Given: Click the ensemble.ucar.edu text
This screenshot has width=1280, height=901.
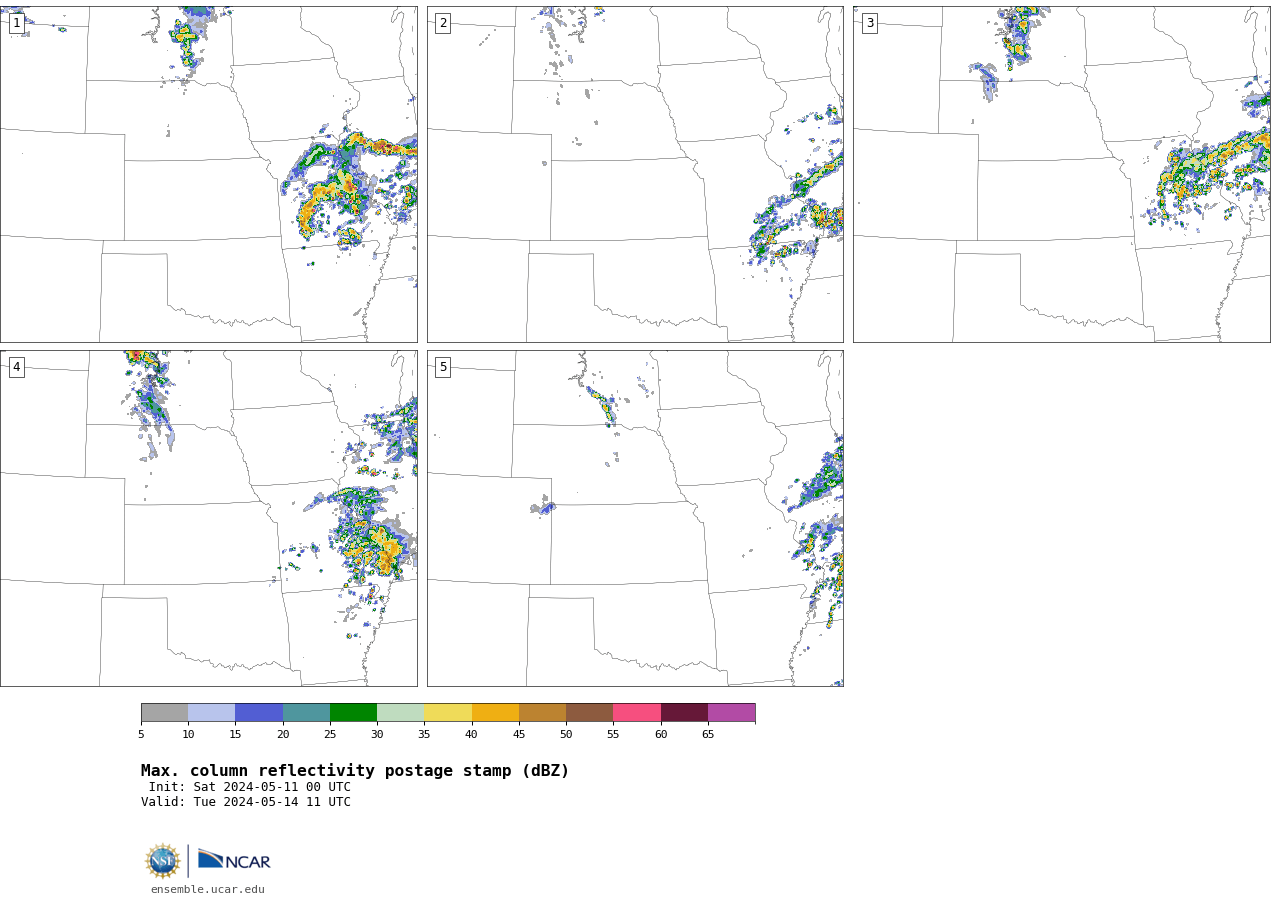Looking at the screenshot, I should (x=208, y=889).
